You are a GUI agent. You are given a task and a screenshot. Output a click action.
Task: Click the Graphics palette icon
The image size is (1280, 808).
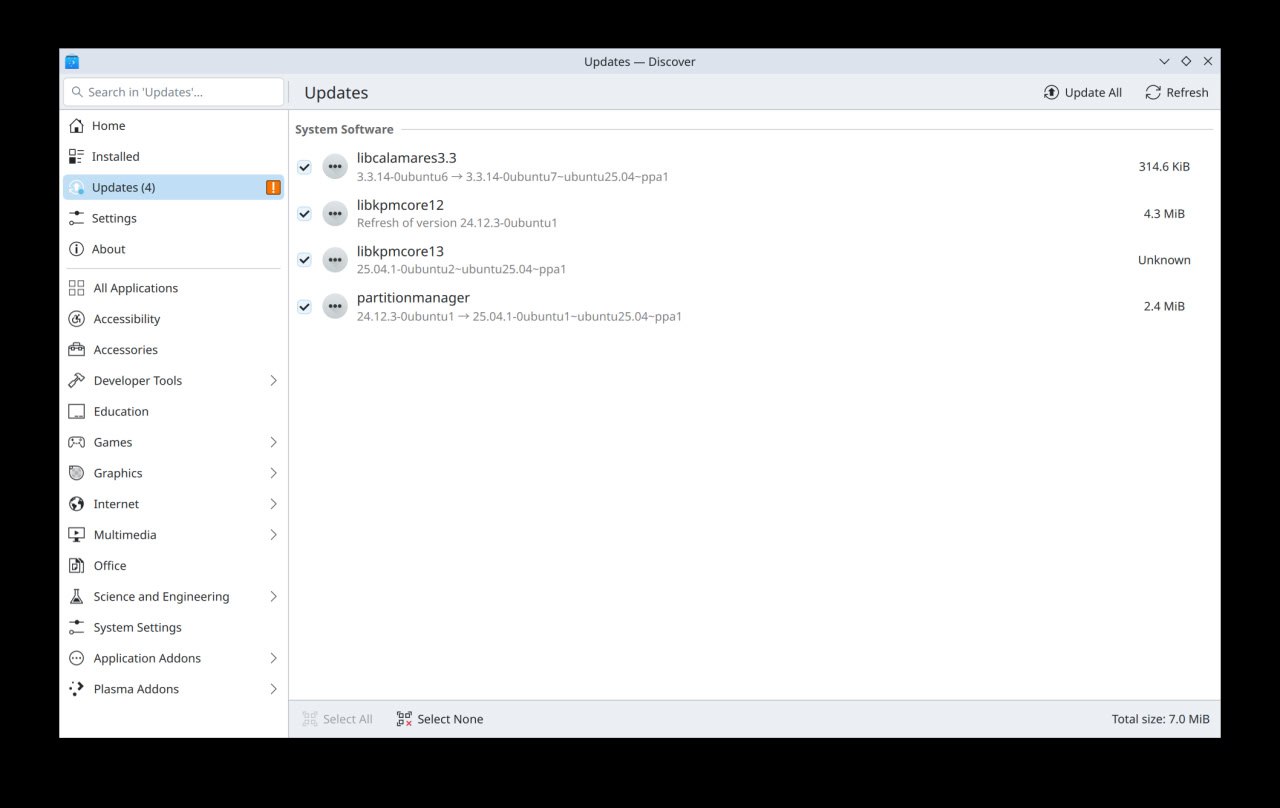click(x=76, y=473)
